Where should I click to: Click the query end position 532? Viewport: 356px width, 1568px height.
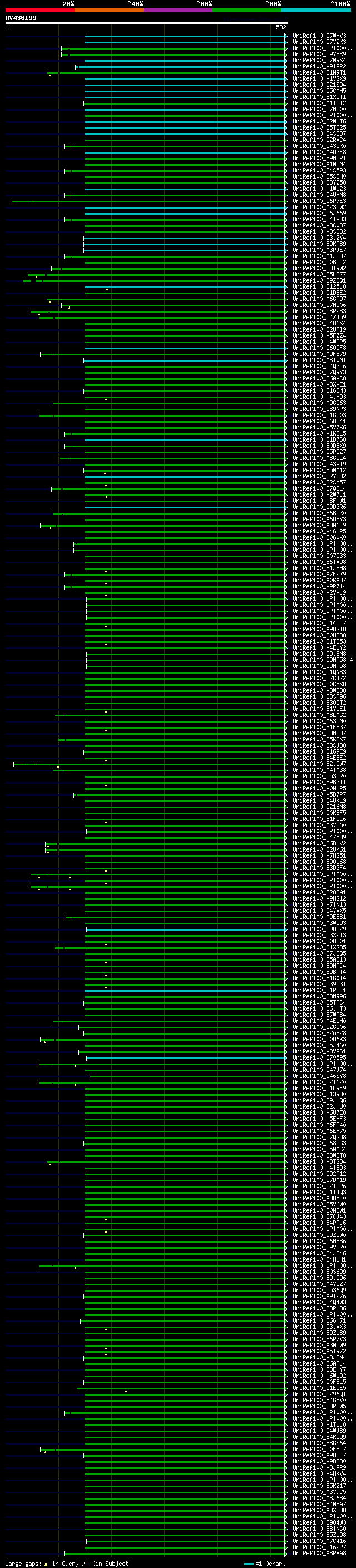click(x=280, y=27)
